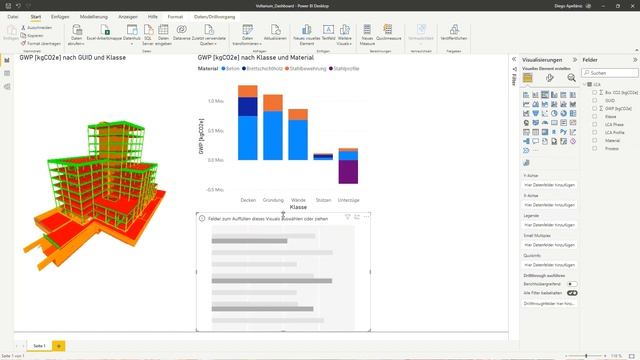This screenshot has width=640, height=360.
Task: Open the Datei menu
Action: [13, 17]
